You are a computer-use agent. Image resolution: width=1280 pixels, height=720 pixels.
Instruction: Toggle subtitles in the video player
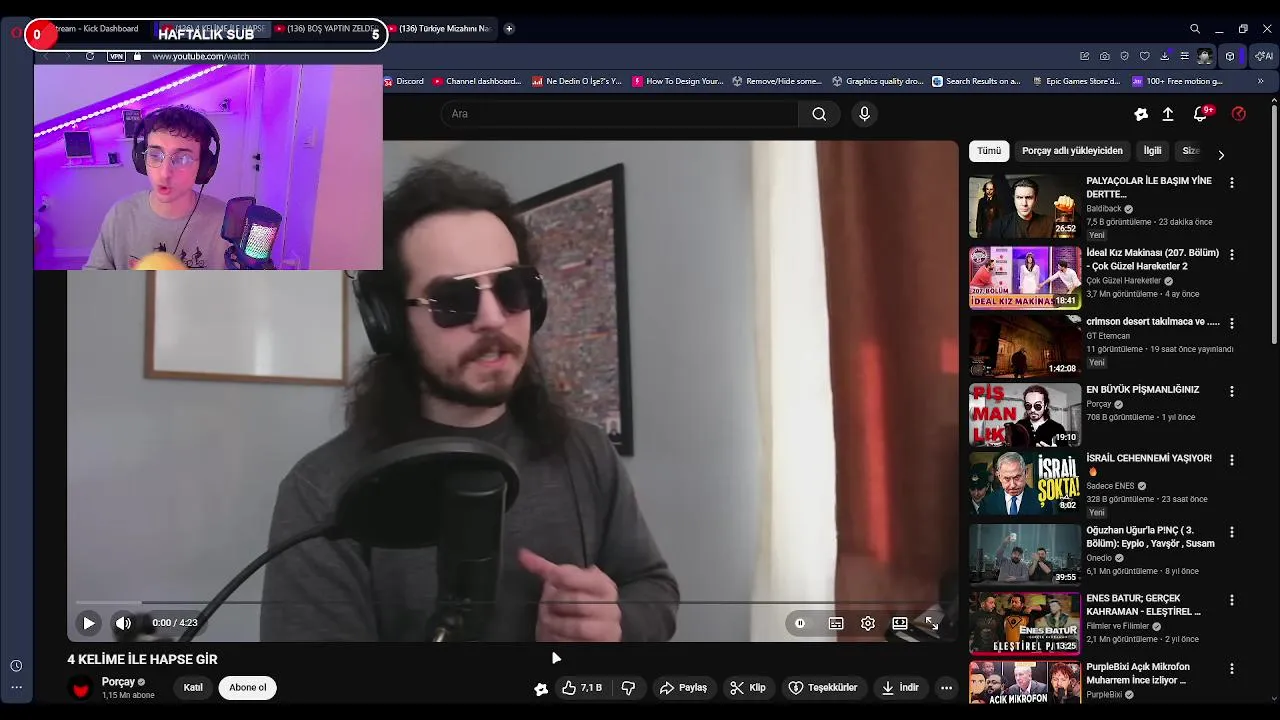click(836, 623)
